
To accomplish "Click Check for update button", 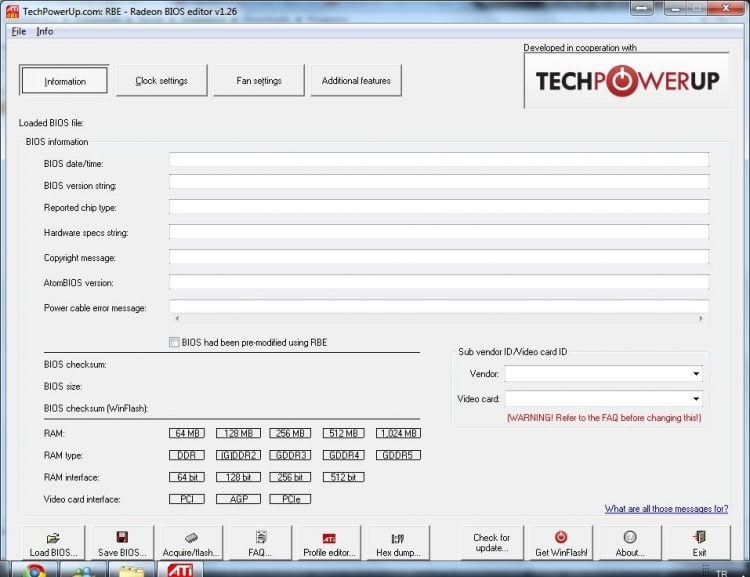I will pyautogui.click(x=492, y=543).
